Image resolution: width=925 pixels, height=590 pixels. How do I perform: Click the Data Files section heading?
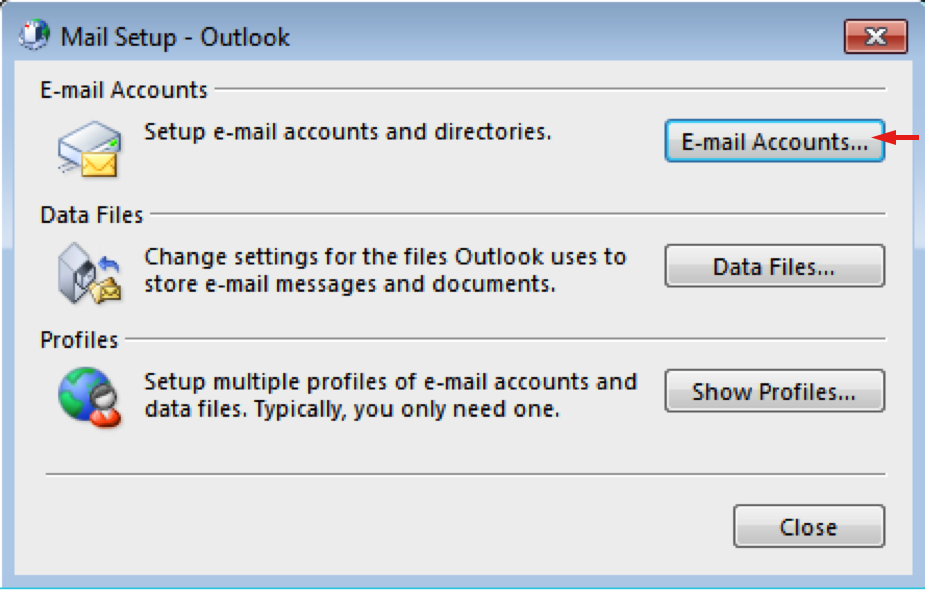pos(92,215)
